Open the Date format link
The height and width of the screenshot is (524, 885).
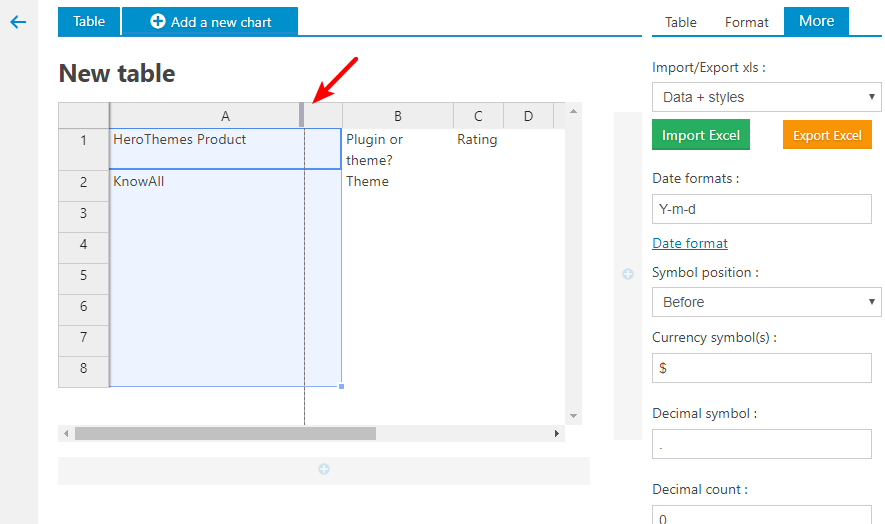[689, 243]
